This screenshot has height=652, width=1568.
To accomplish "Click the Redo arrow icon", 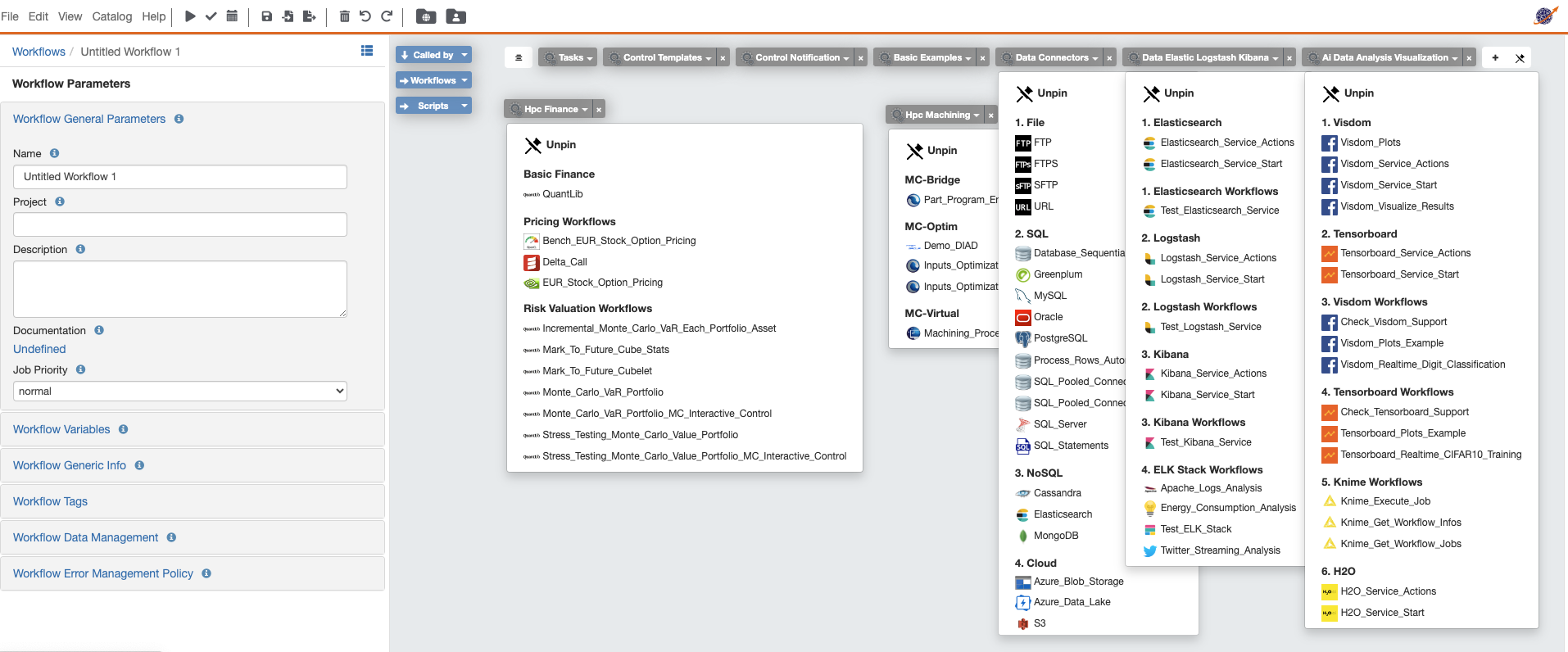I will coord(387,16).
